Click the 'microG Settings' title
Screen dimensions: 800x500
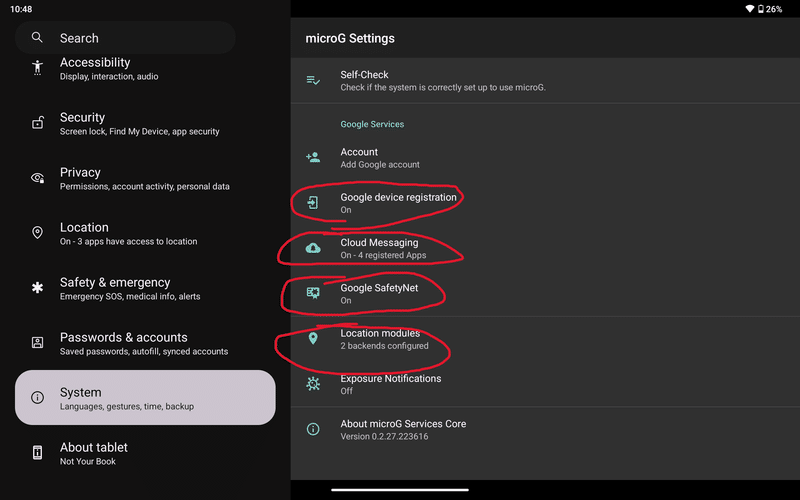pos(350,38)
